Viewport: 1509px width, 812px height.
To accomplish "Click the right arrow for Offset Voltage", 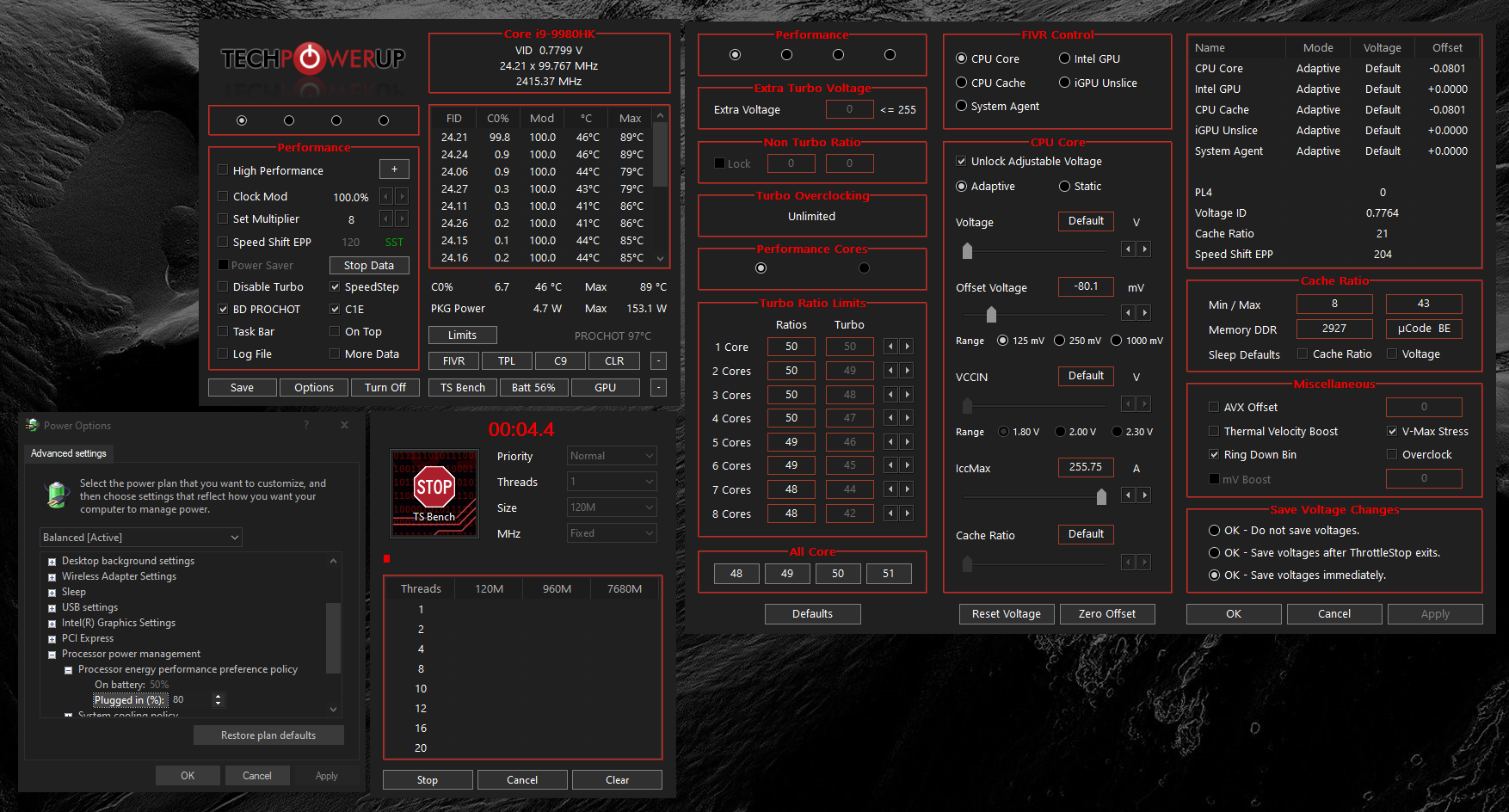I will pyautogui.click(x=1144, y=312).
